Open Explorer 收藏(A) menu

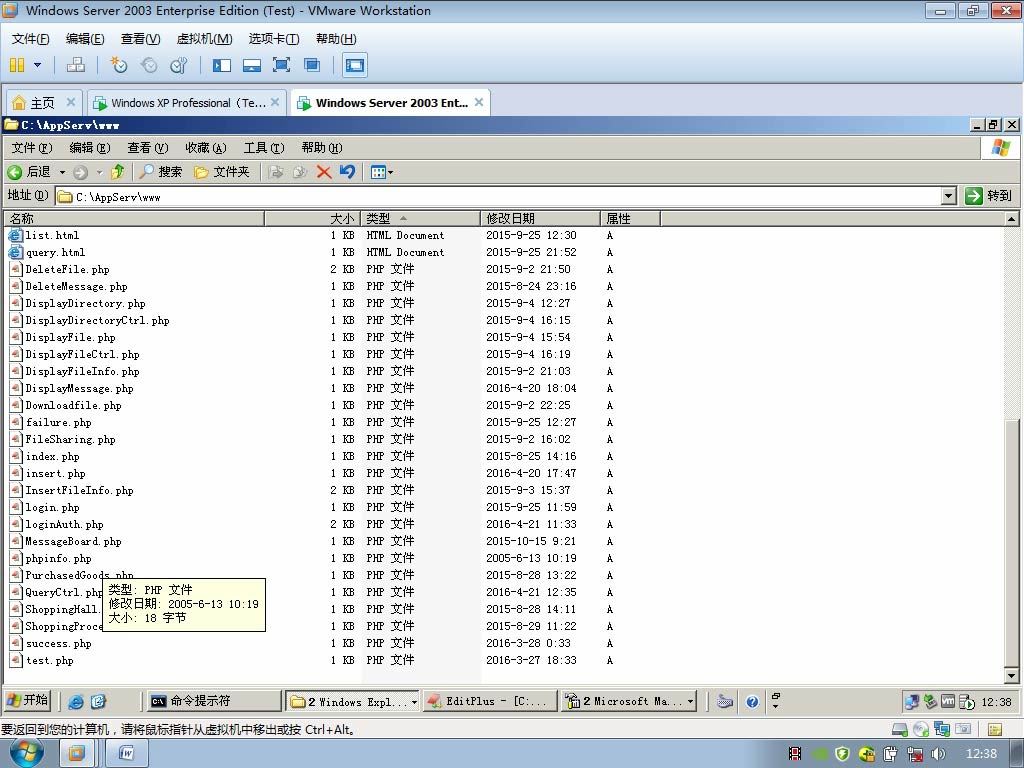click(206, 148)
